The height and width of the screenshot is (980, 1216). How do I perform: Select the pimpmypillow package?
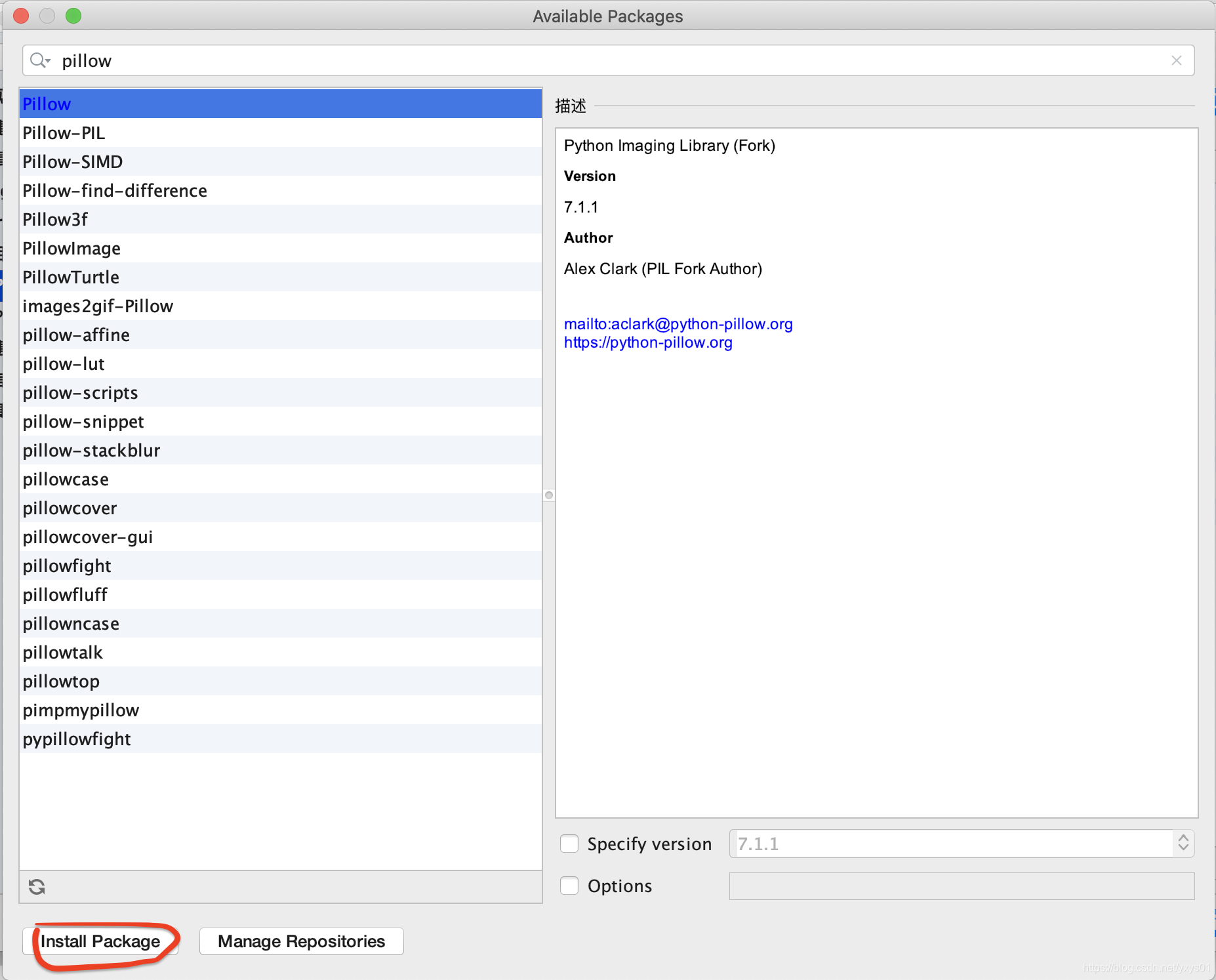[x=281, y=710]
